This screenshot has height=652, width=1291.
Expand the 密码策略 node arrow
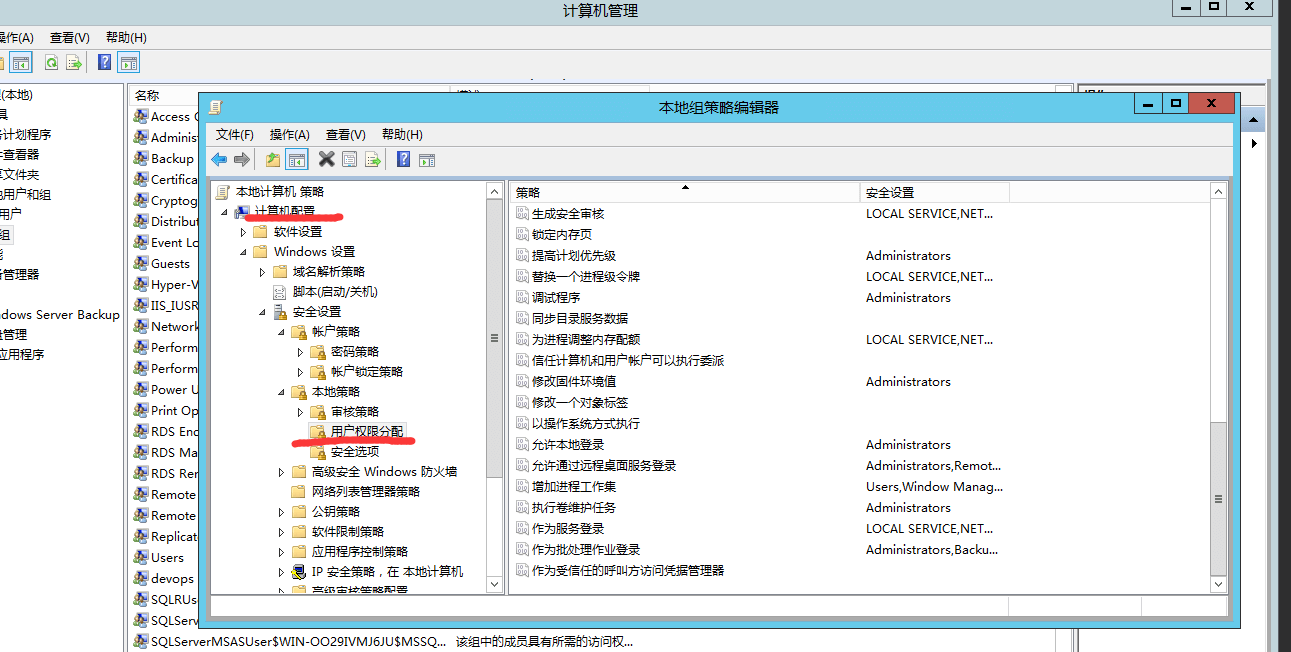click(300, 352)
